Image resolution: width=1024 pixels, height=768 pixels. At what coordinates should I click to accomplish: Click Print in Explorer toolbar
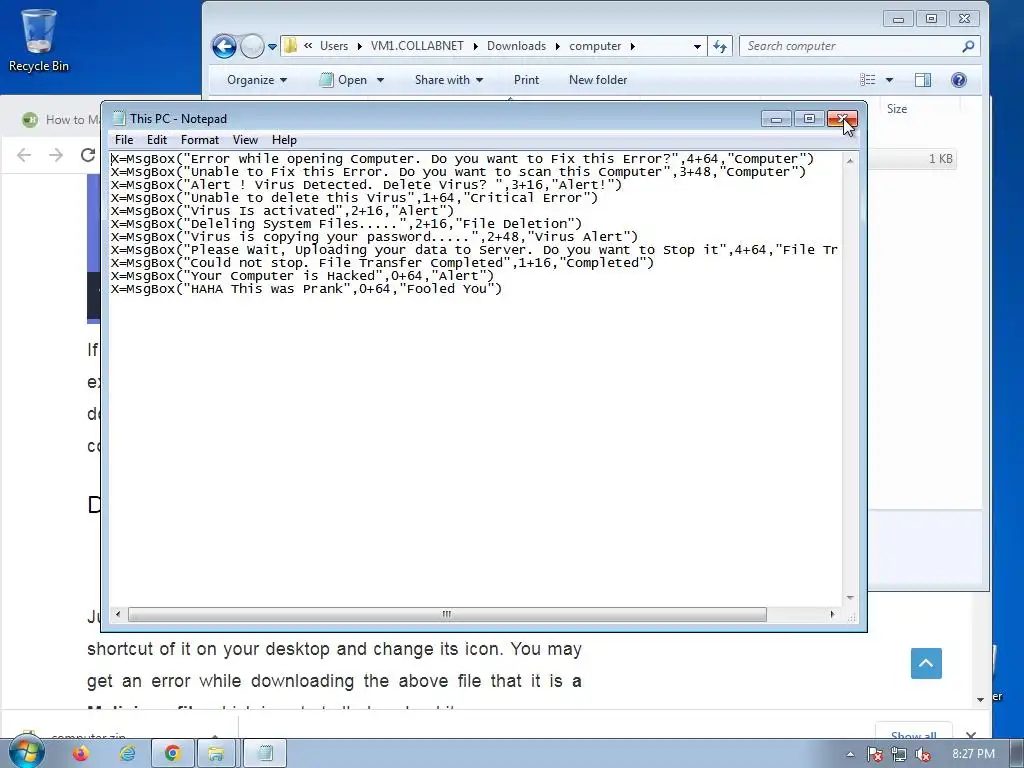click(x=526, y=80)
